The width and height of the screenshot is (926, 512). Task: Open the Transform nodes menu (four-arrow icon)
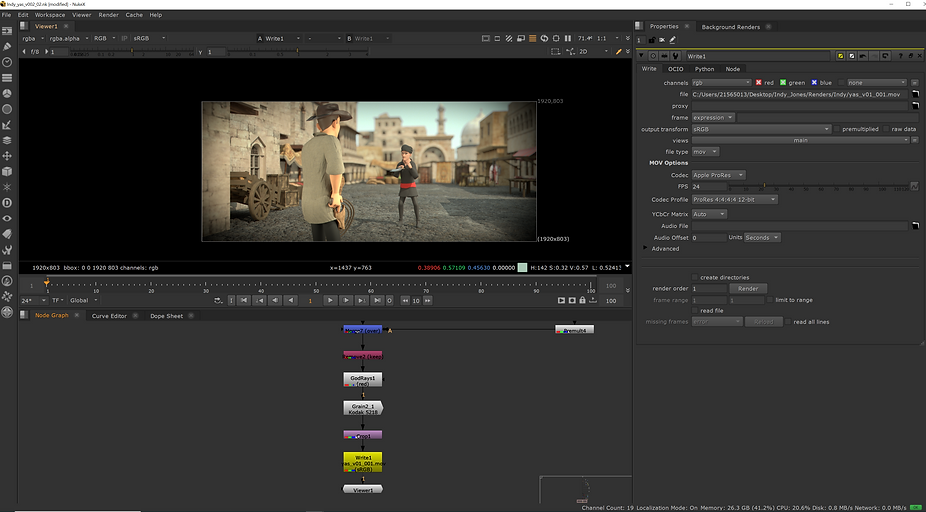pos(7,156)
